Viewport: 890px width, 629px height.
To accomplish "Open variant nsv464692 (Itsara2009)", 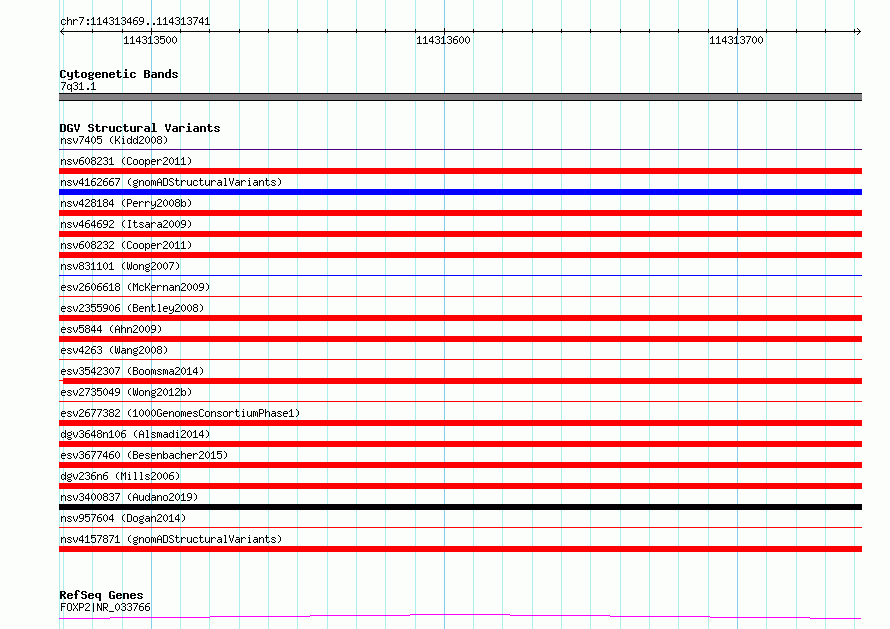I will 126,224.
